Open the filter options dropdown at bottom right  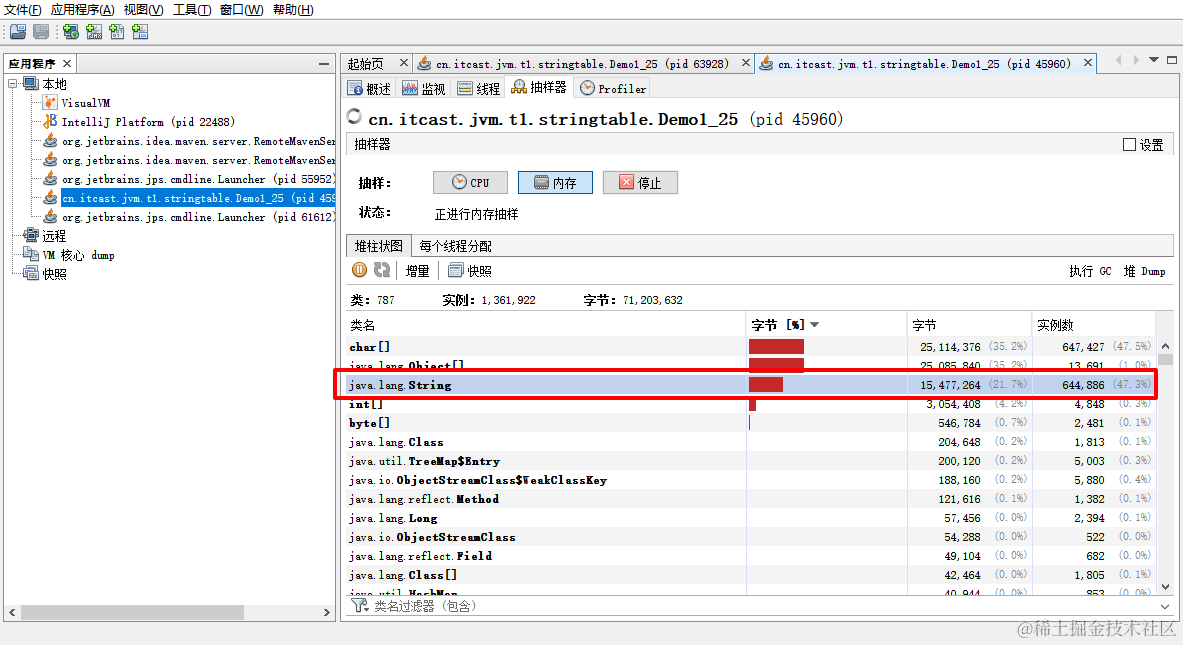click(x=1166, y=606)
